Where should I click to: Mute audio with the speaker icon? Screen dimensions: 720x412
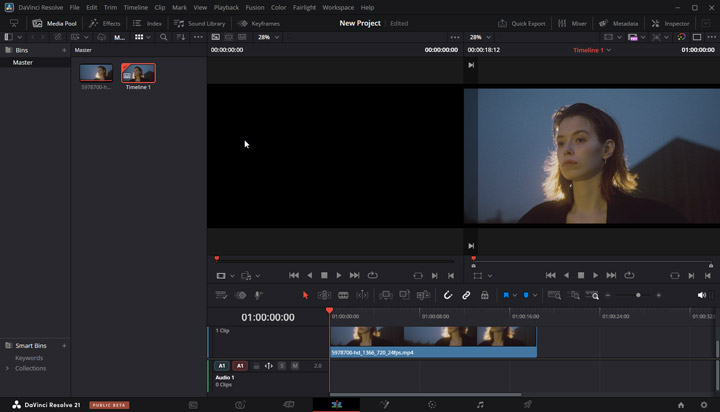click(702, 295)
